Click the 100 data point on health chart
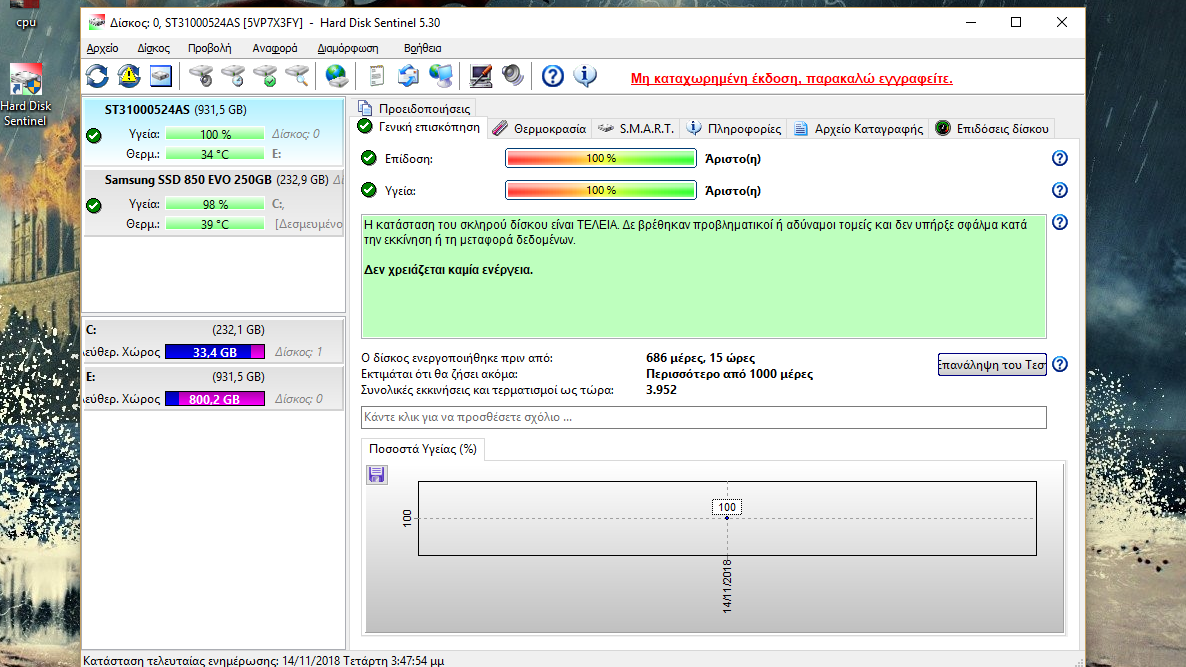The width and height of the screenshot is (1186, 667). pyautogui.click(x=727, y=517)
